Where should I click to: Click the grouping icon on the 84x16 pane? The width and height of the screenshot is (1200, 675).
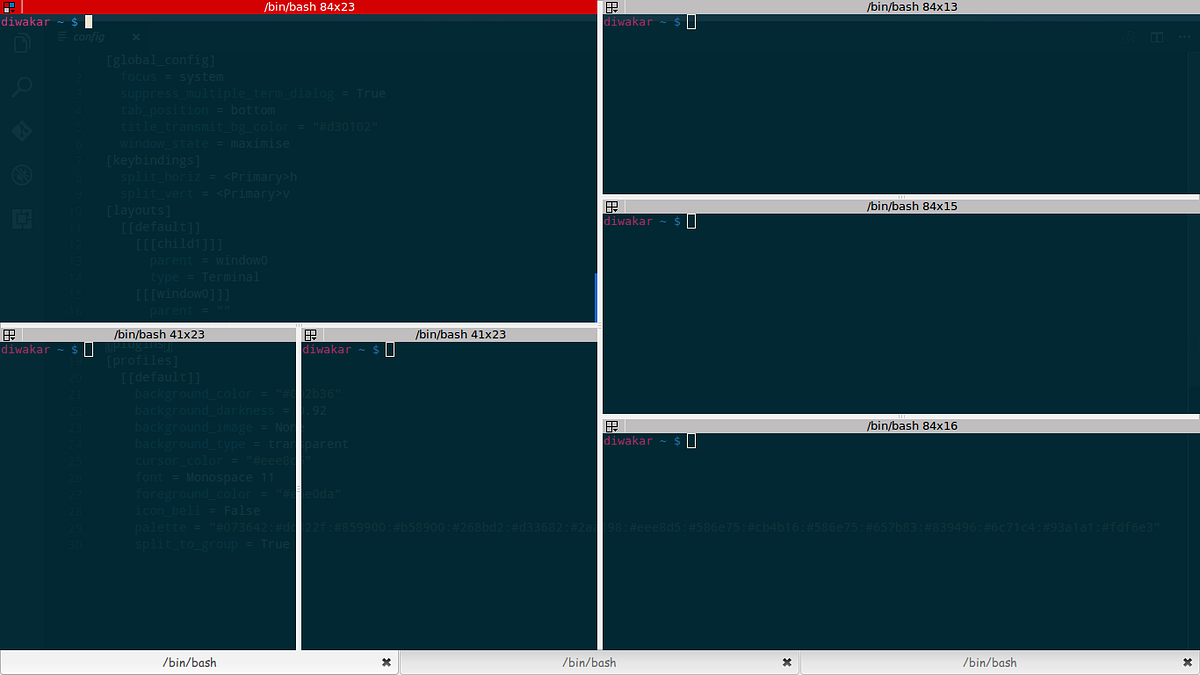click(611, 426)
